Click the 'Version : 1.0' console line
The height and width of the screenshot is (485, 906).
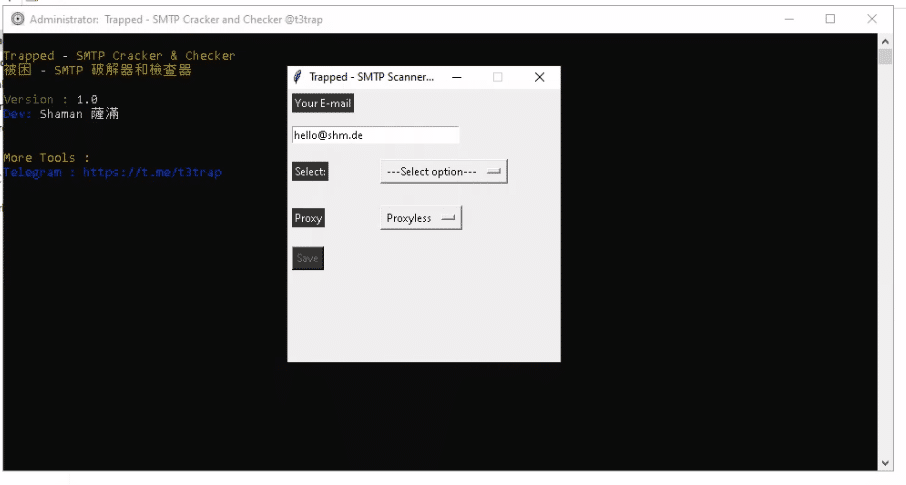pos(50,99)
